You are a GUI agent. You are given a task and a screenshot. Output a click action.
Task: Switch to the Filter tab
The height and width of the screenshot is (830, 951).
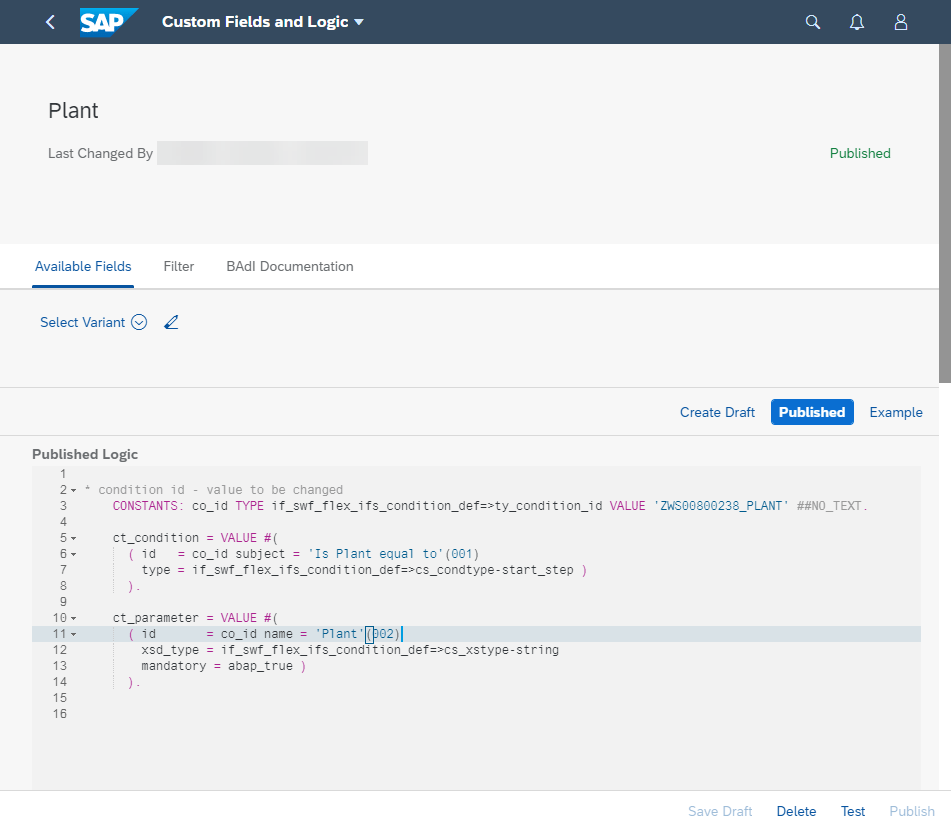(x=178, y=266)
